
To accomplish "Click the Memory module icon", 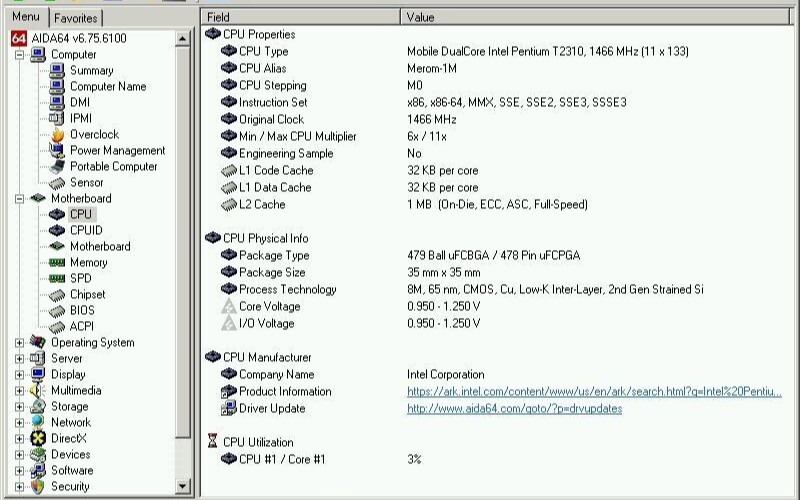I will [57, 263].
